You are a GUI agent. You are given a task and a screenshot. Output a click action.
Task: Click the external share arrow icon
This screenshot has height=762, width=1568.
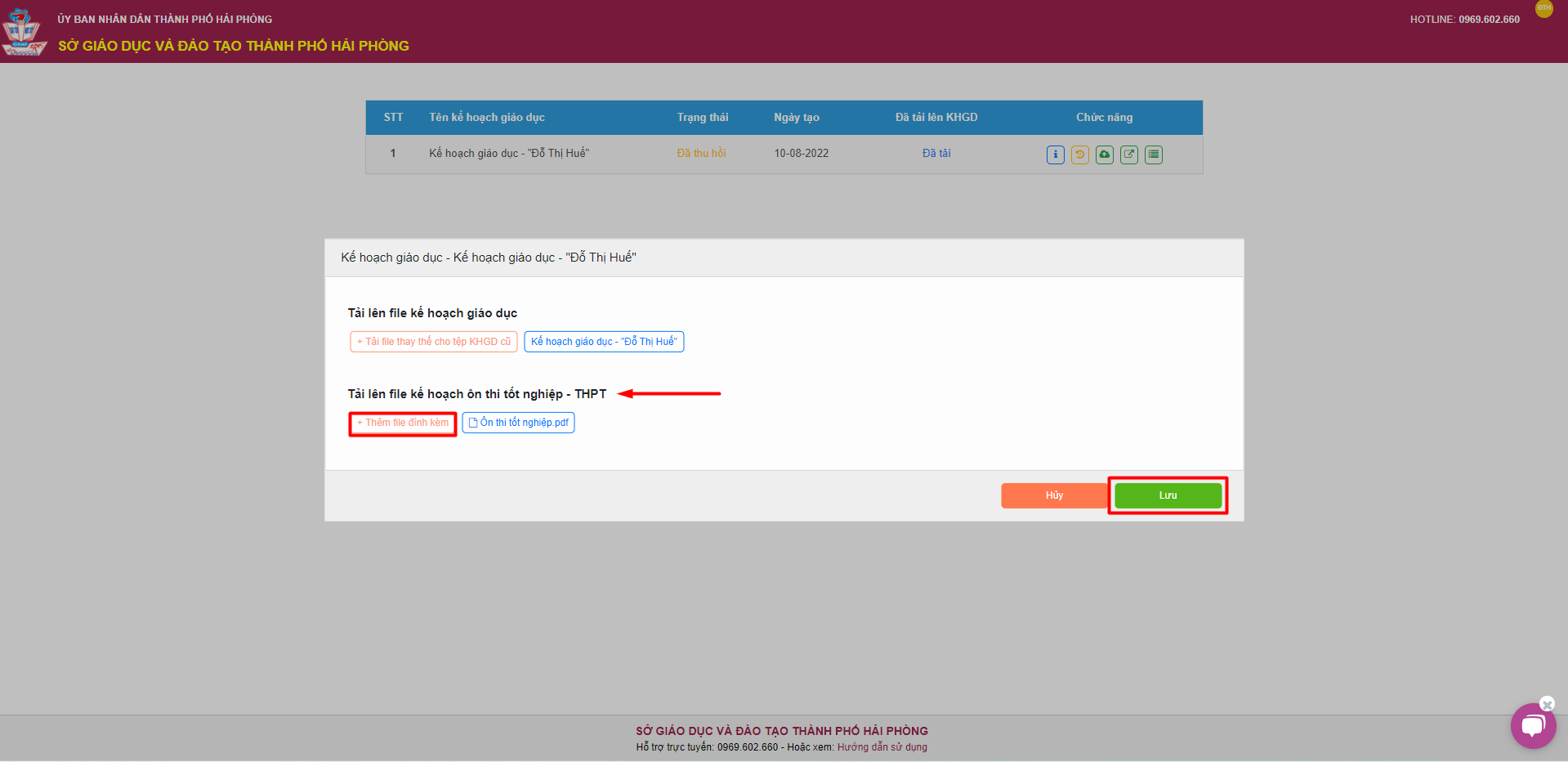(1128, 155)
